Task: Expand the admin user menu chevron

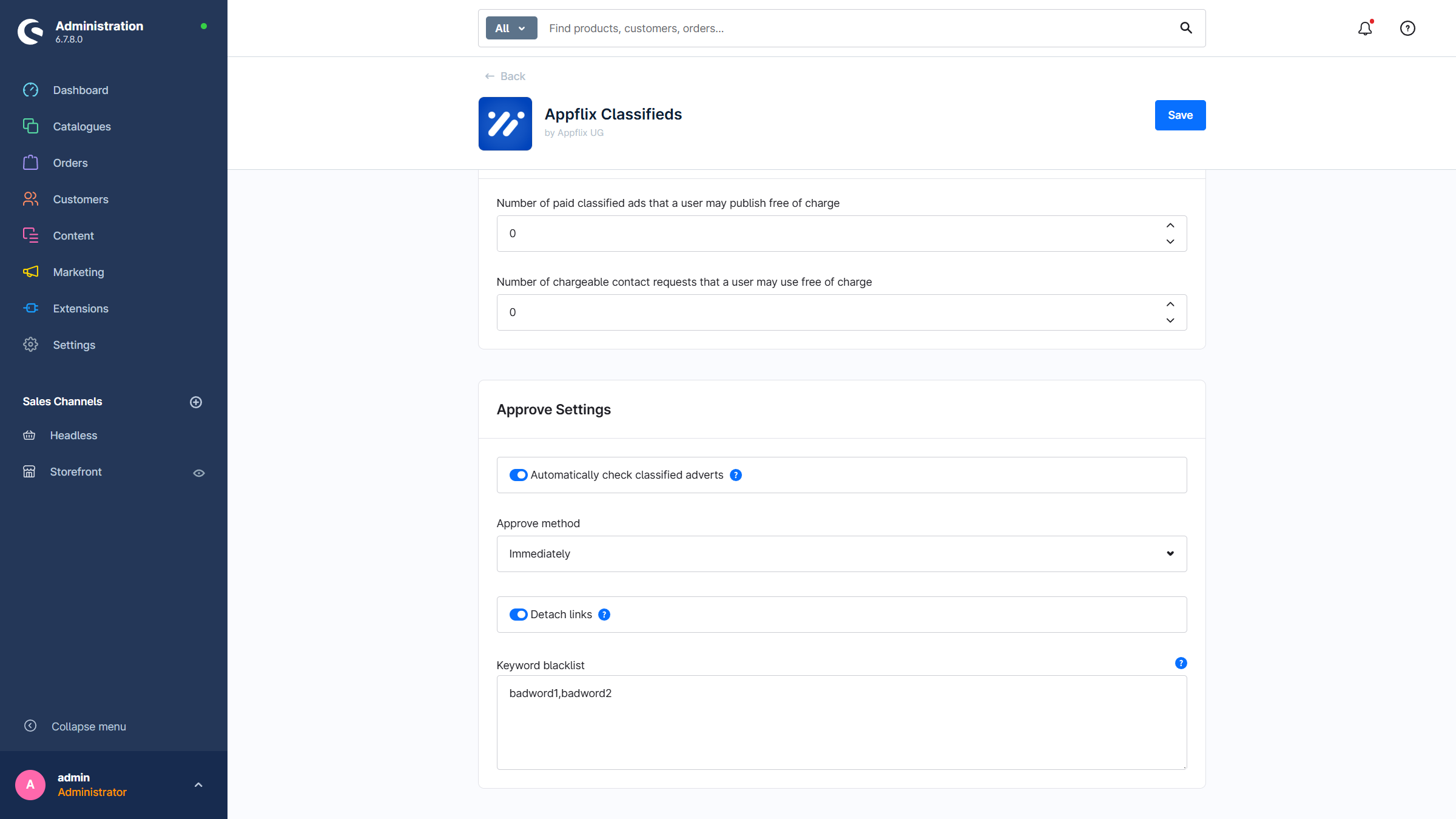Action: pyautogui.click(x=198, y=785)
